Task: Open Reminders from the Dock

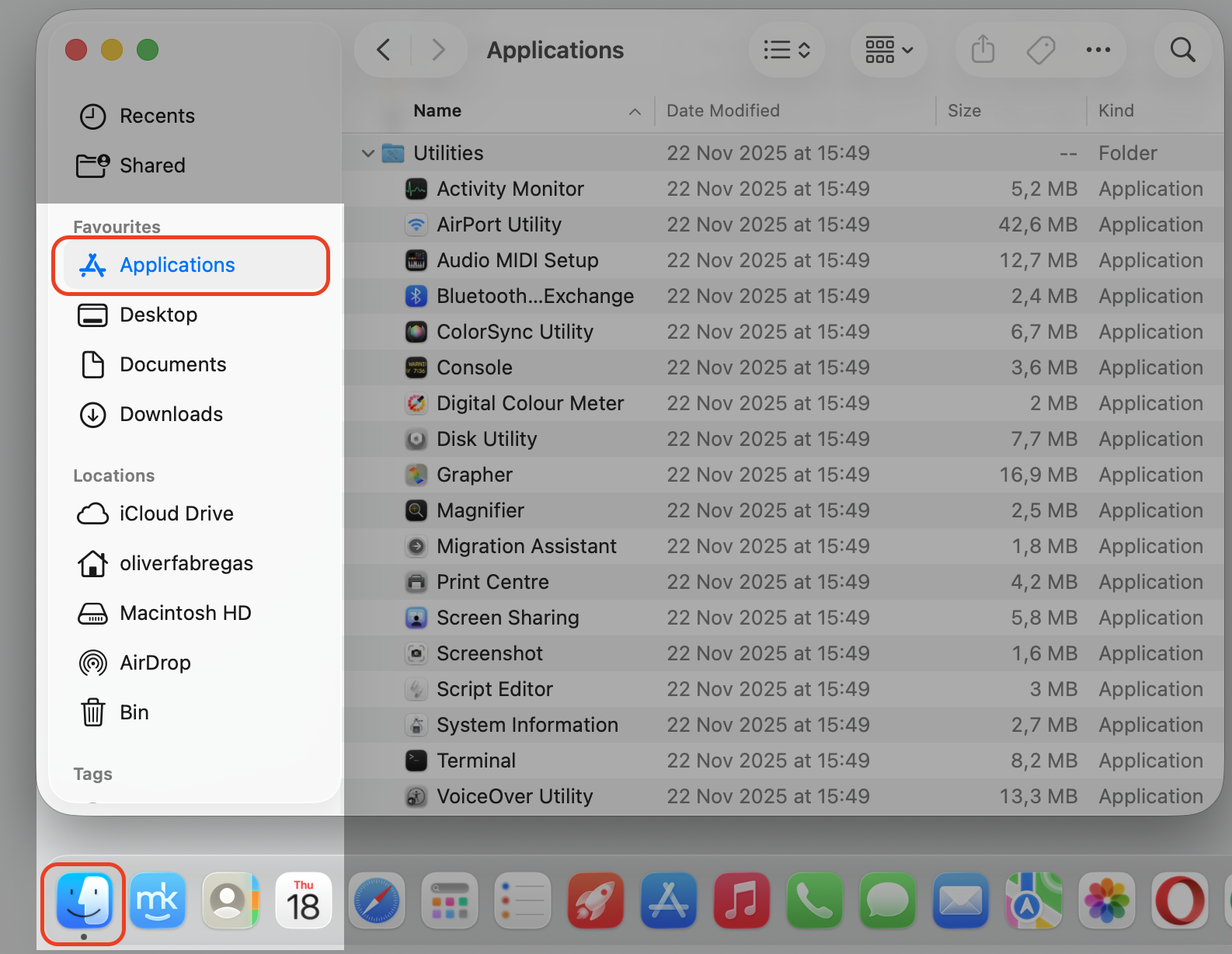Action: [523, 901]
